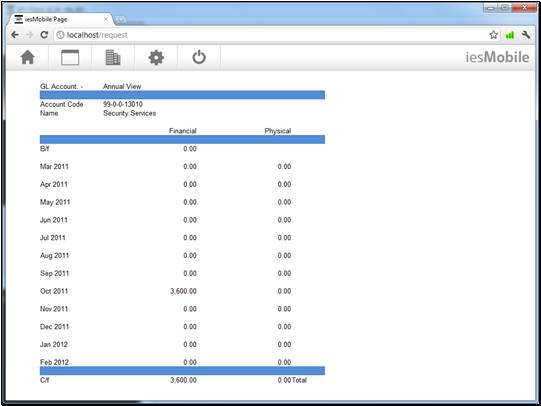Click the Mar 2011 row label
Image resolution: width=541 pixels, height=406 pixels.
54,167
